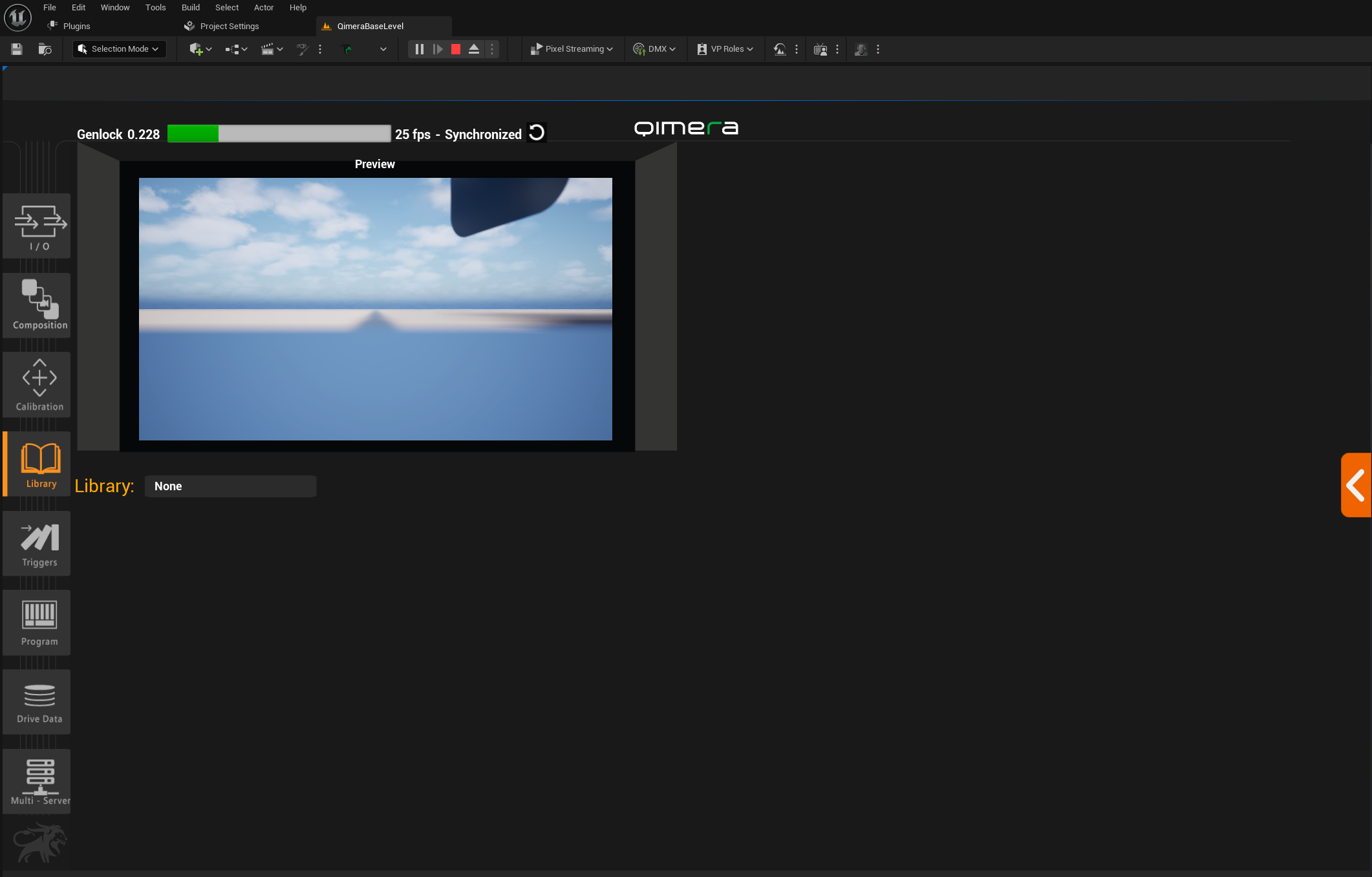Eject from the player controller
The width and height of the screenshot is (1372, 877).
[474, 49]
